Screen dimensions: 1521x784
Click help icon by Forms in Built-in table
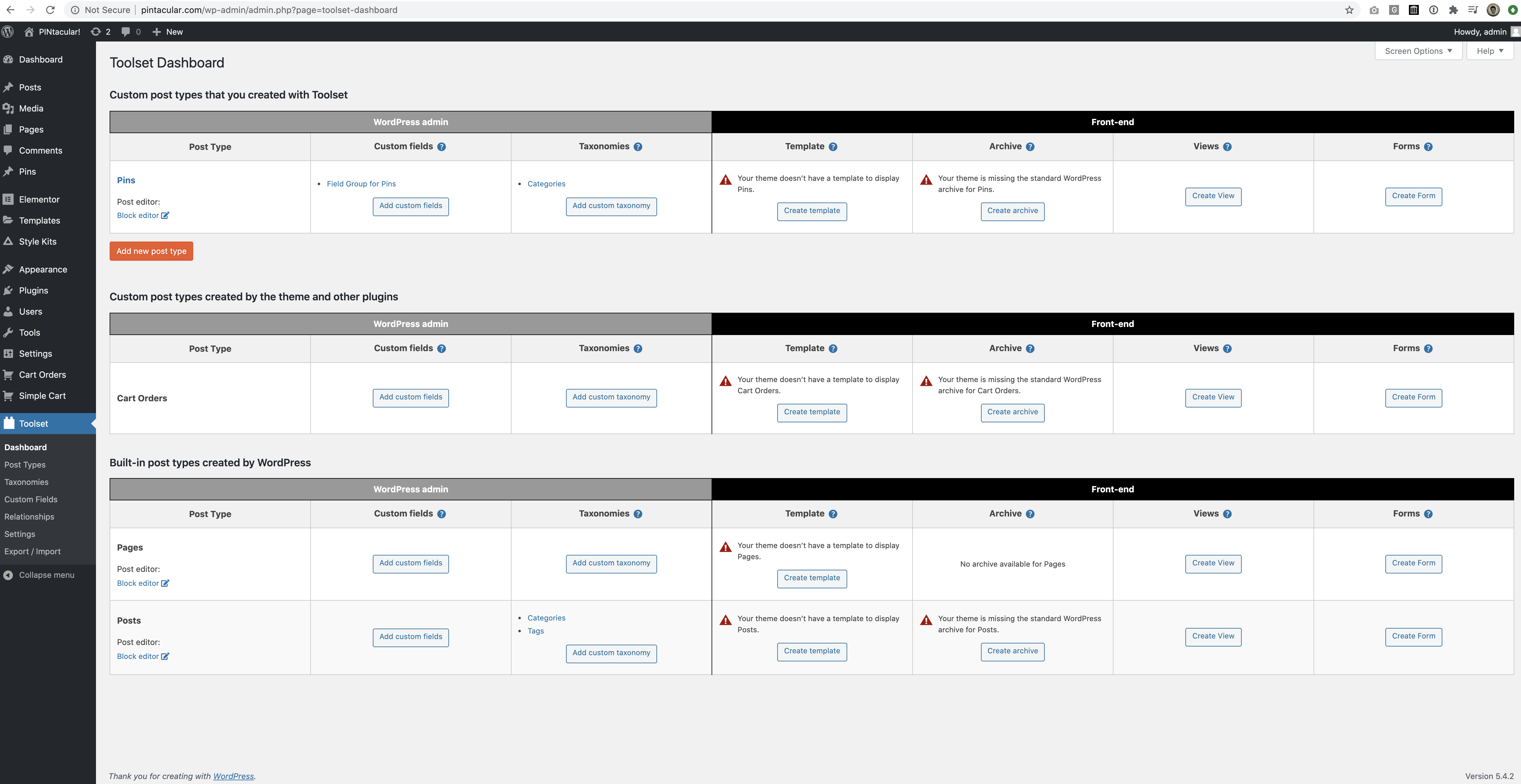(x=1428, y=514)
